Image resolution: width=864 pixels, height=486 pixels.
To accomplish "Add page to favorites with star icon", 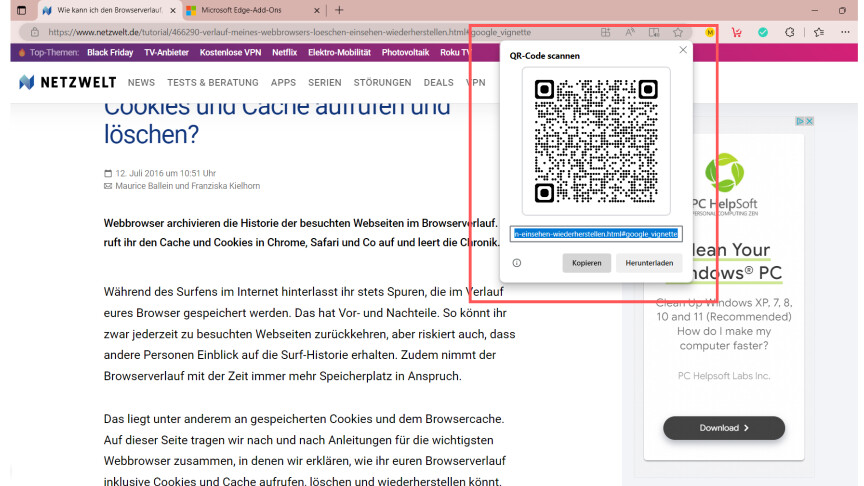I will (678, 32).
